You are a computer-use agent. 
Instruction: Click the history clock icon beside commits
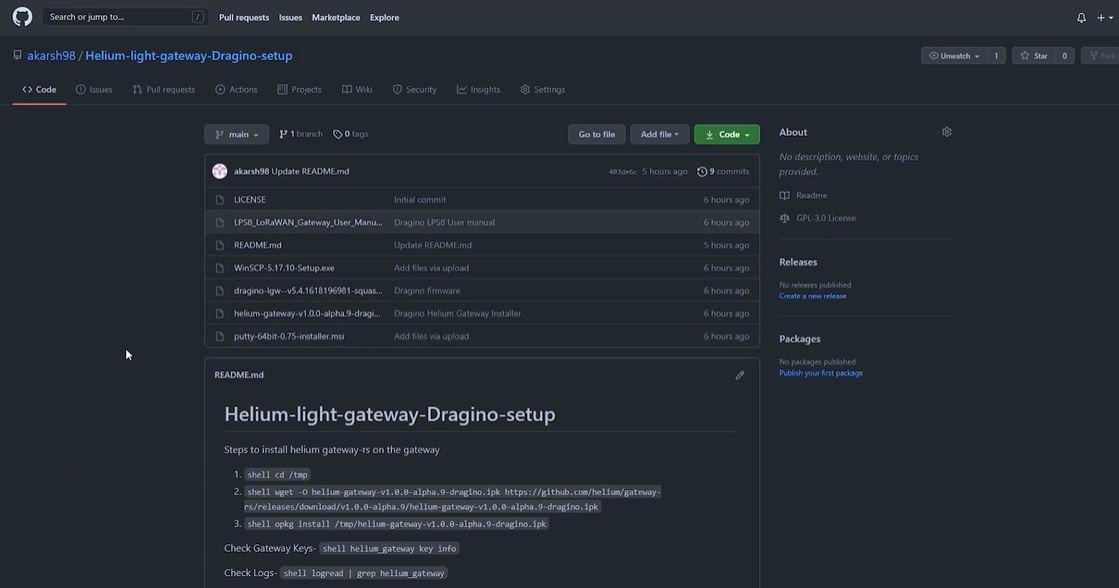click(702, 172)
